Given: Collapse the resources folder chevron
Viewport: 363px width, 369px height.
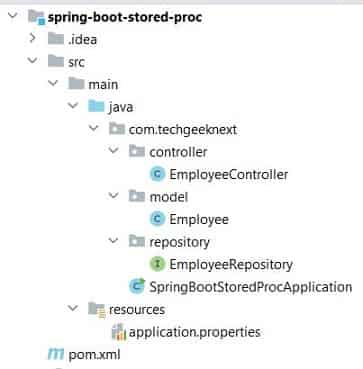Looking at the screenshot, I should tap(72, 308).
